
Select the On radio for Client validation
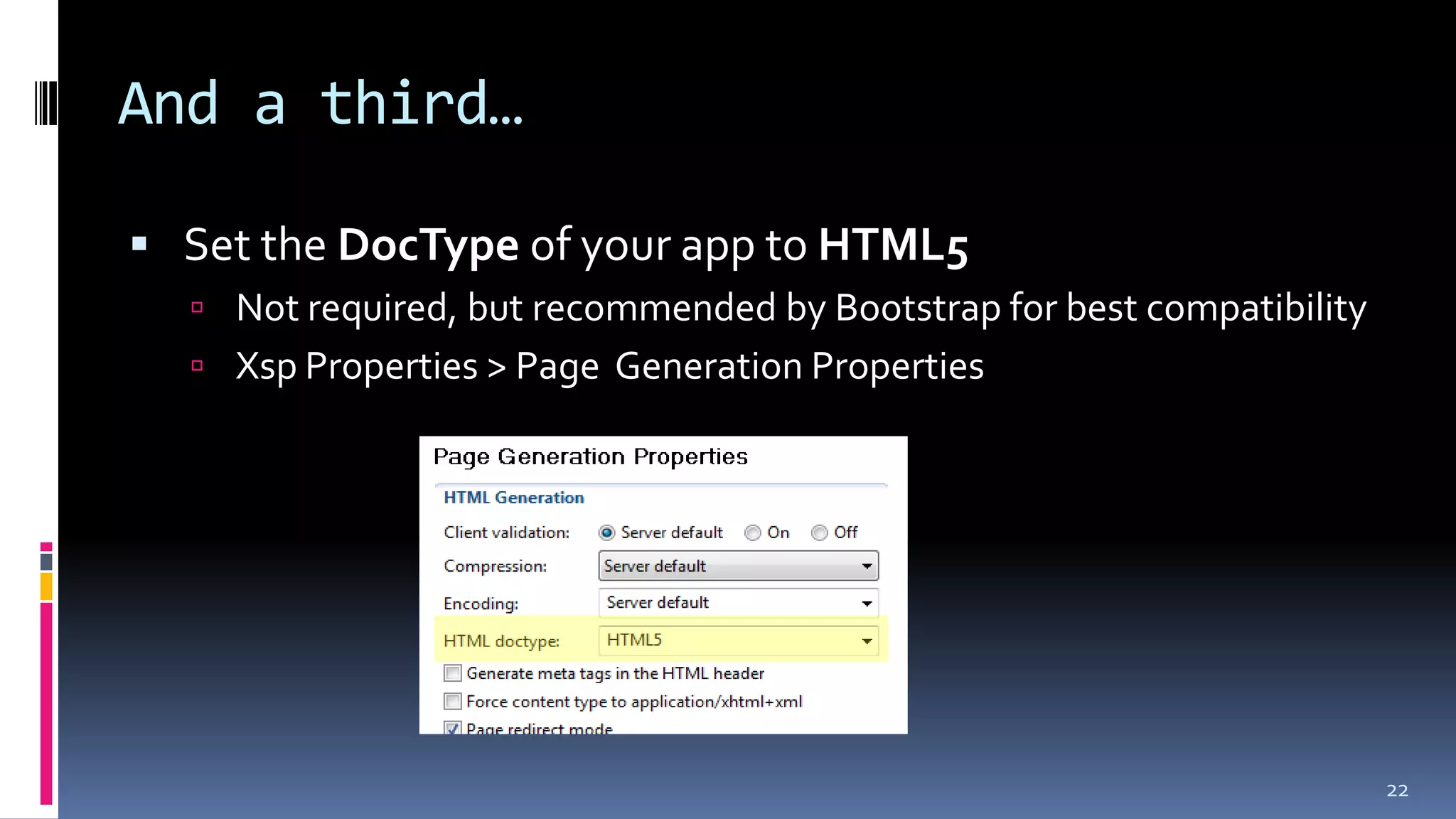(x=752, y=532)
